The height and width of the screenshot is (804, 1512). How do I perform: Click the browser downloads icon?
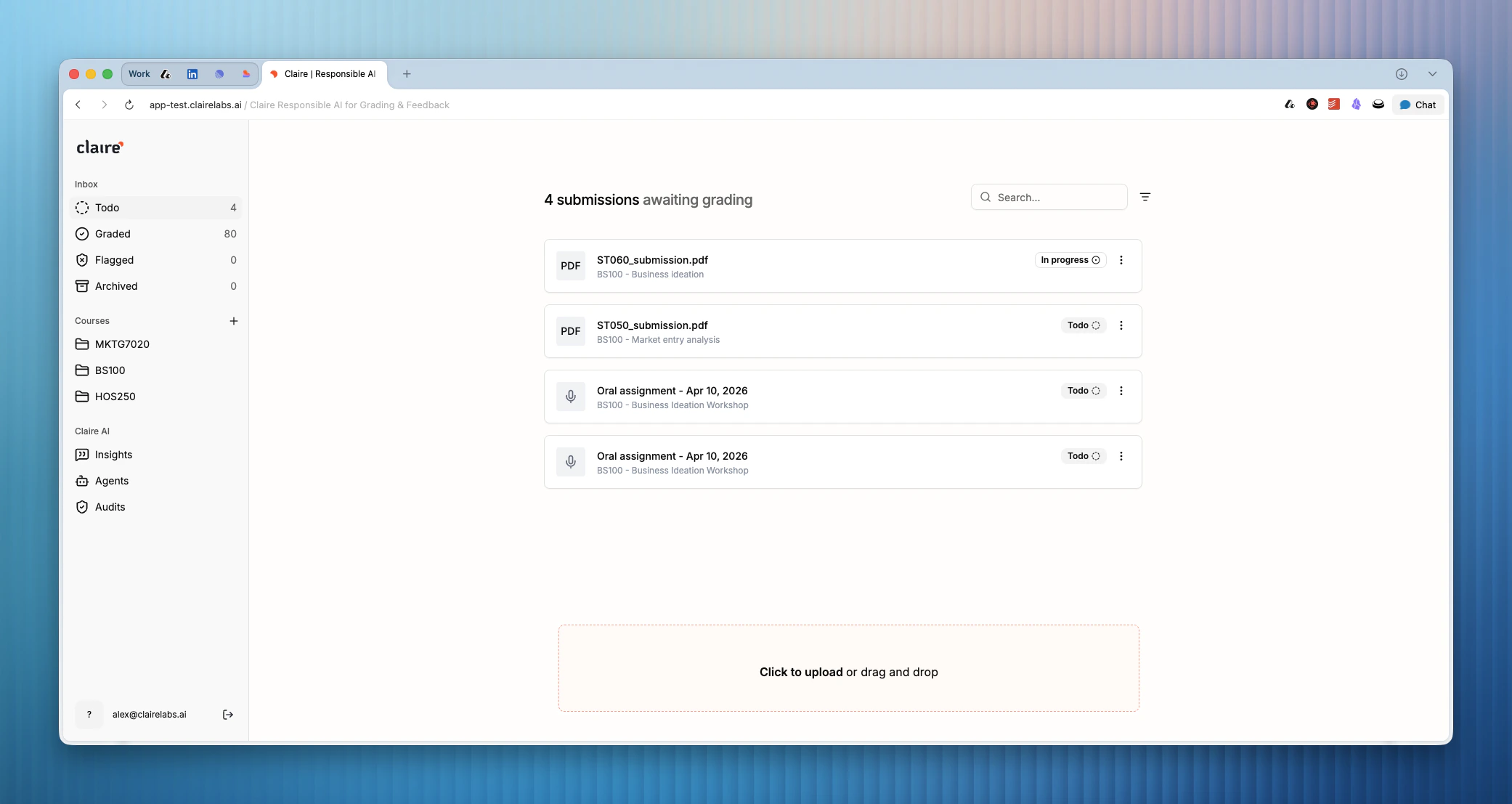[x=1402, y=74]
